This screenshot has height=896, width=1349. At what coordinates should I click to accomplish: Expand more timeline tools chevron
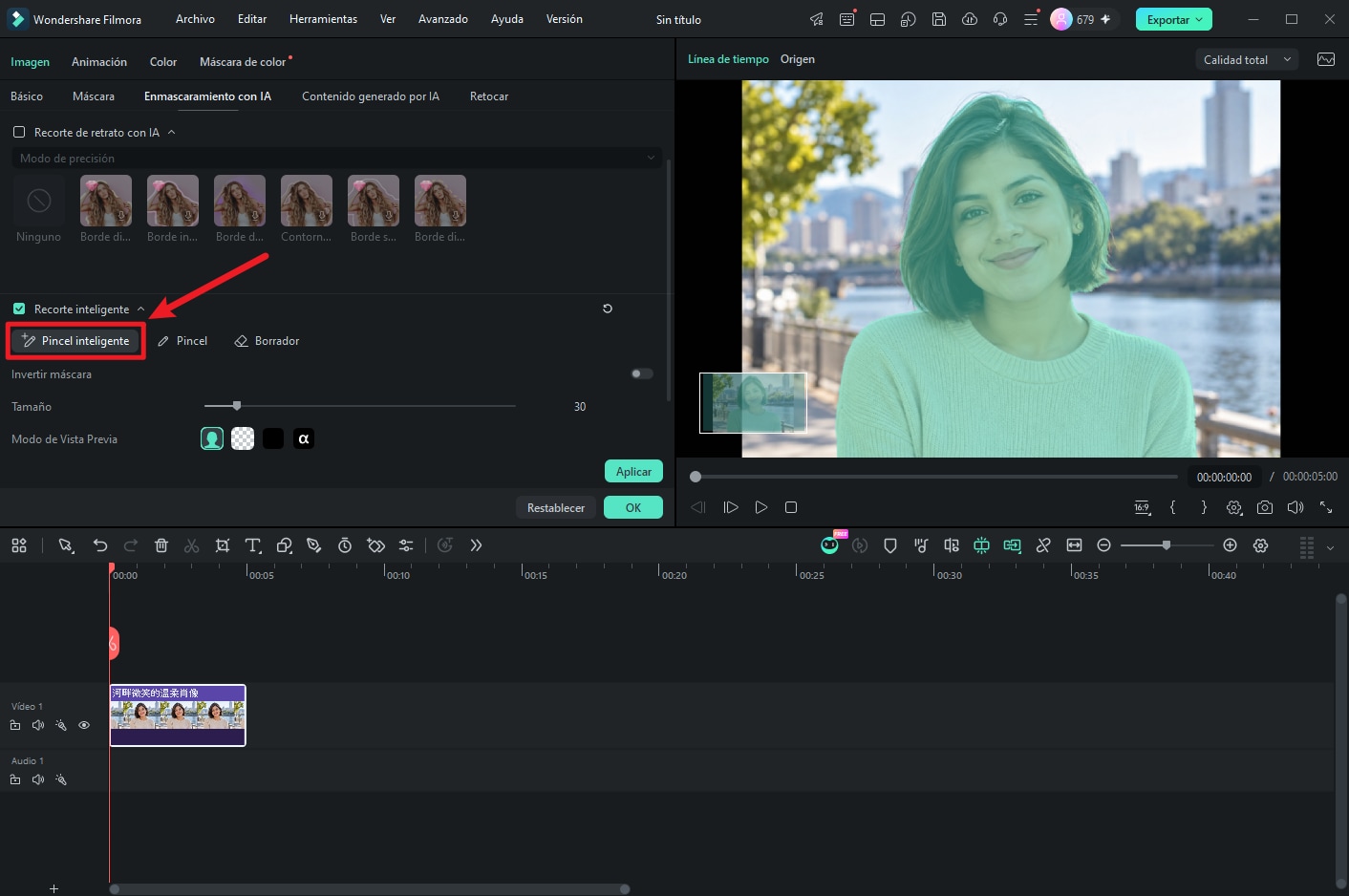(x=476, y=545)
